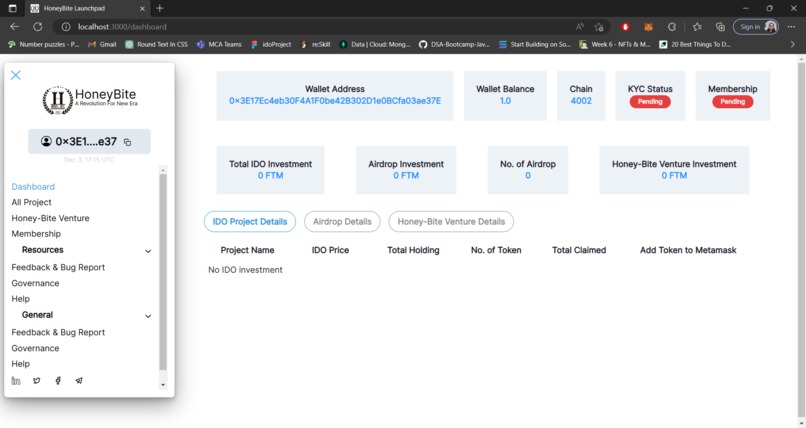Open Feedback & Bug Report under General

[58, 332]
